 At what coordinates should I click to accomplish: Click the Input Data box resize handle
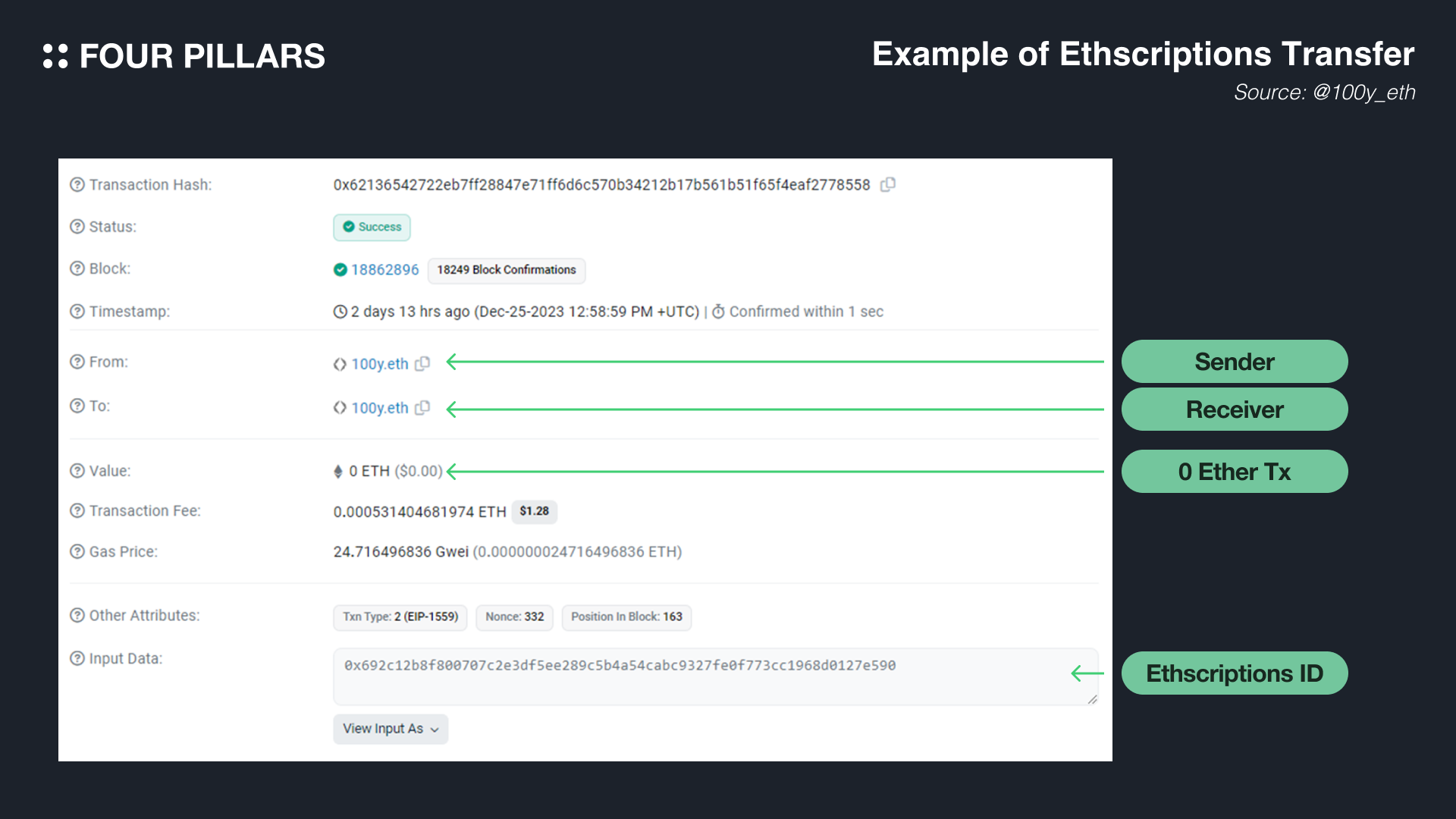click(x=1092, y=699)
